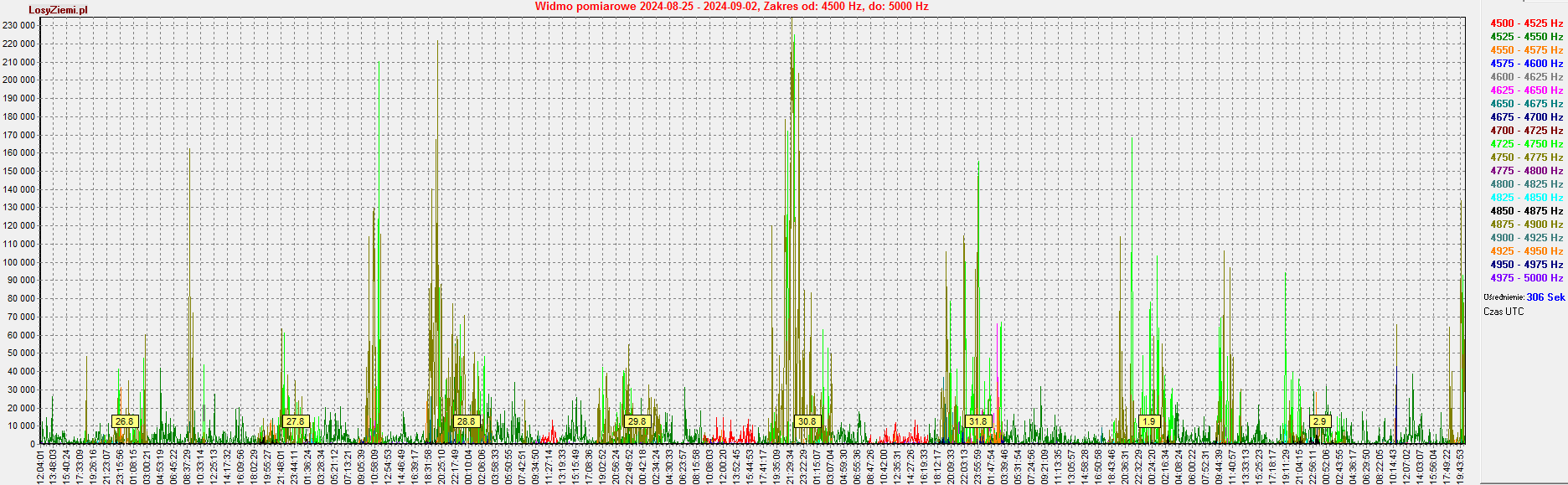Select the 4750 - 4775 Hz olive legend entry
This screenshot has height=485, width=1568.
pyautogui.click(x=1526, y=157)
